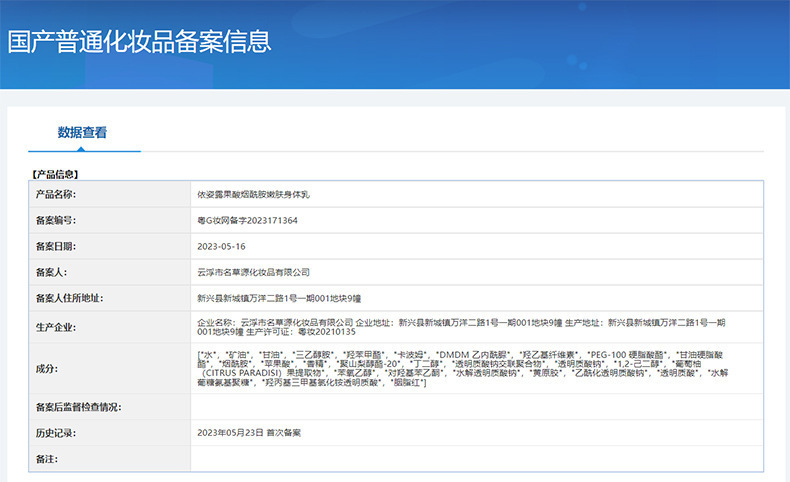Open the 数据查看 tab

point(82,132)
